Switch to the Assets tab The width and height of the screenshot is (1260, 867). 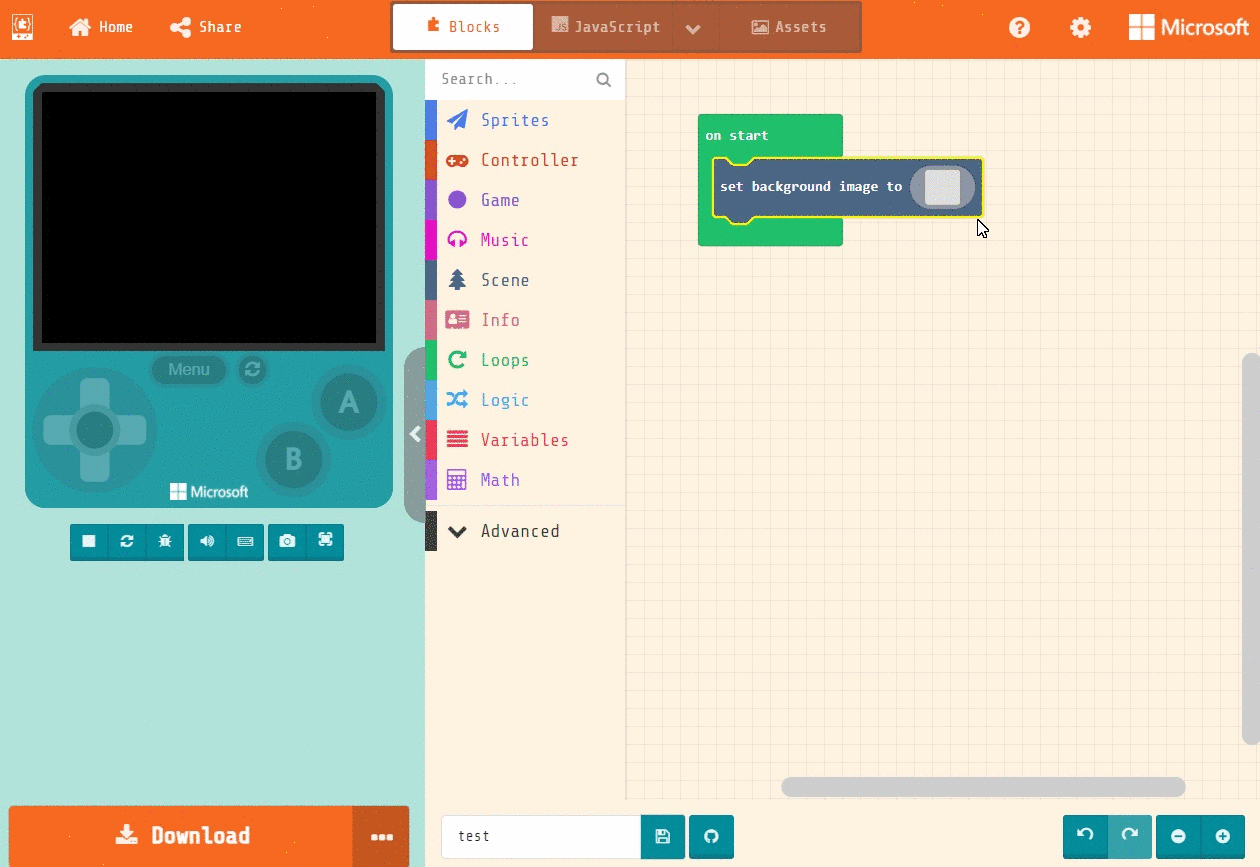(789, 27)
